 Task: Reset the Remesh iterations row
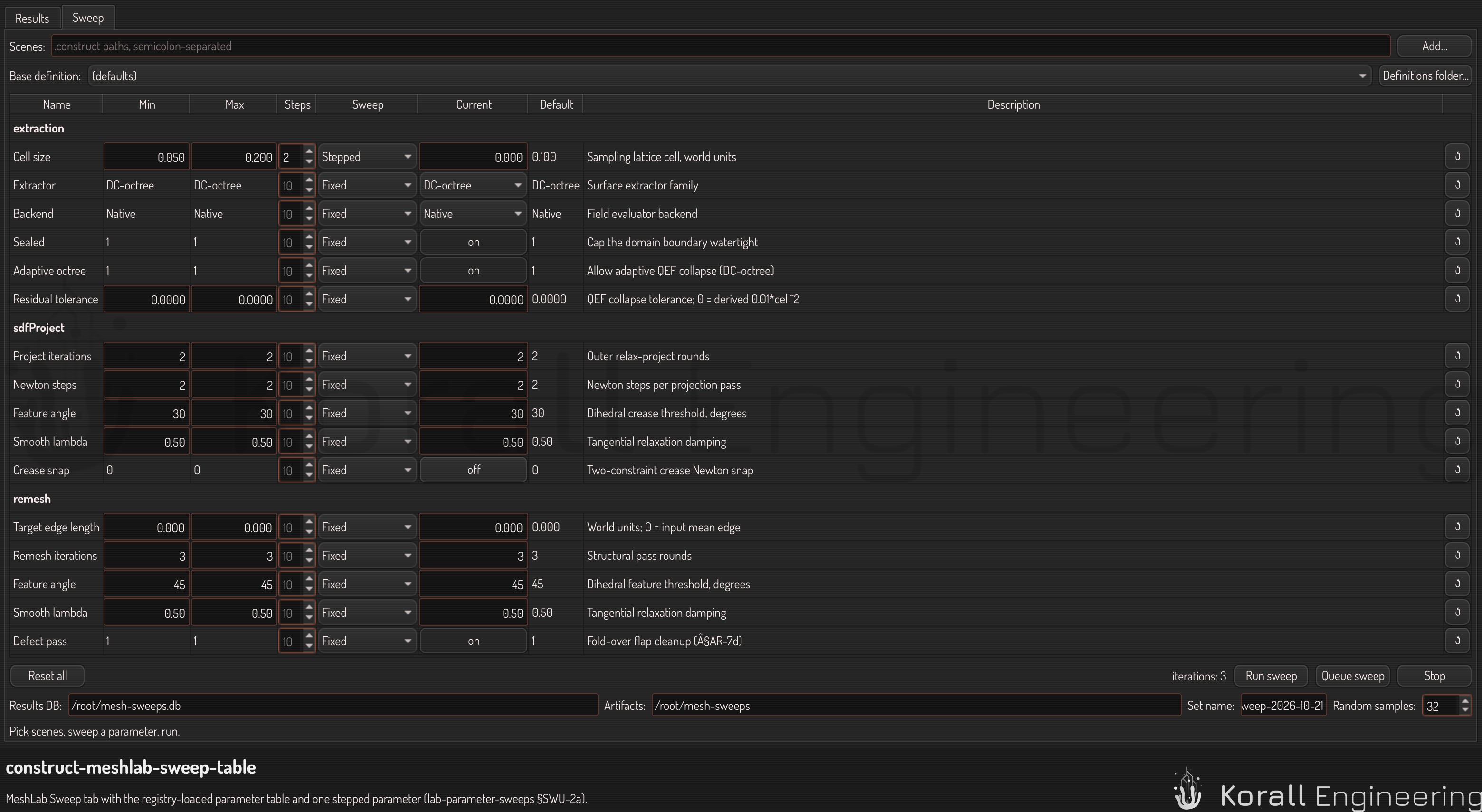pos(1457,555)
